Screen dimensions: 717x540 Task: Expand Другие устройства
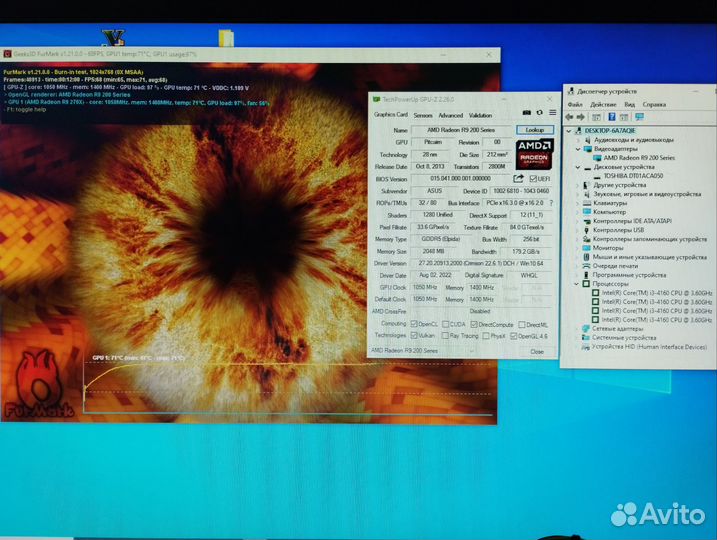[578, 185]
